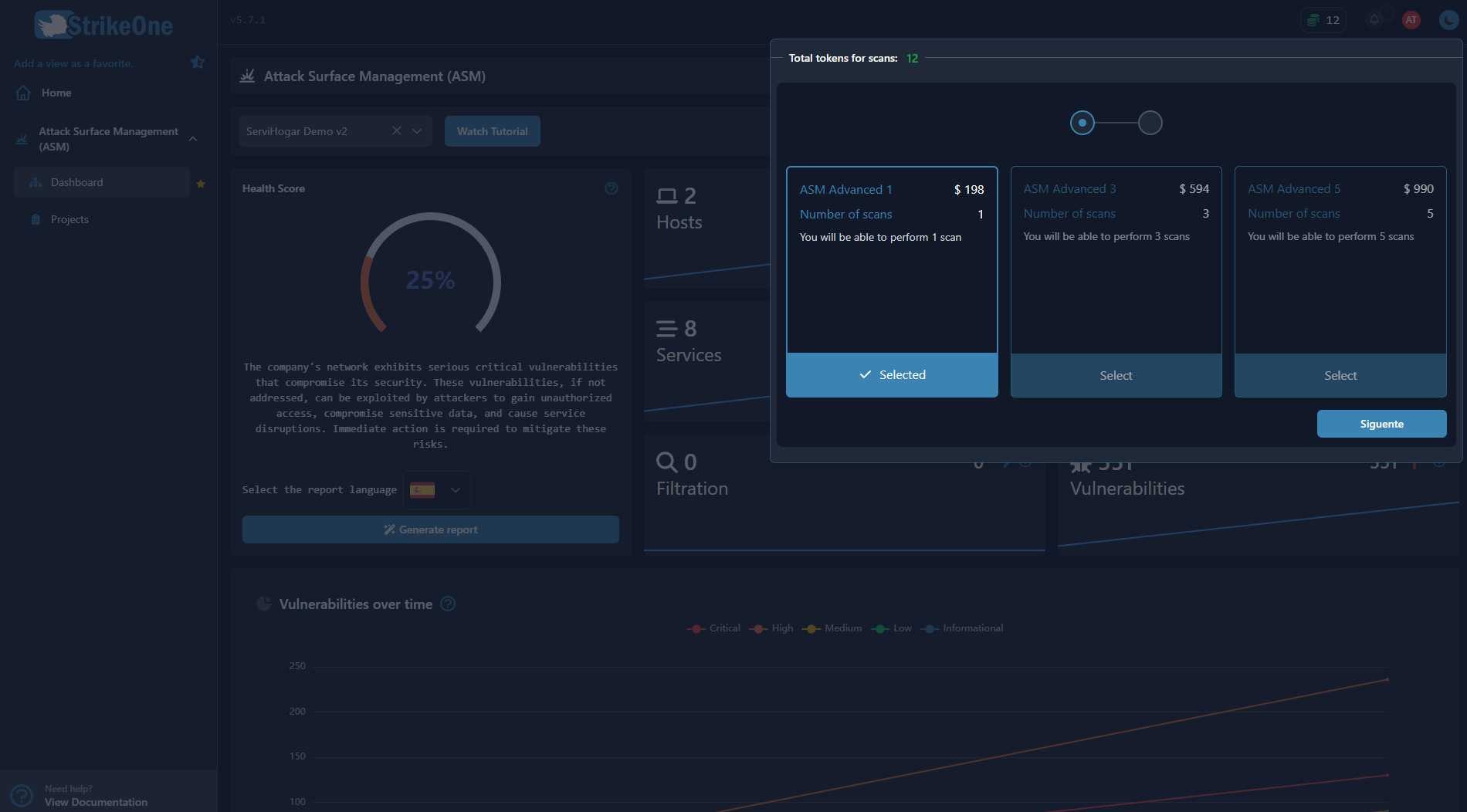Image resolution: width=1467 pixels, height=812 pixels.
Task: Open the Need help question mark icon
Action: [21, 794]
